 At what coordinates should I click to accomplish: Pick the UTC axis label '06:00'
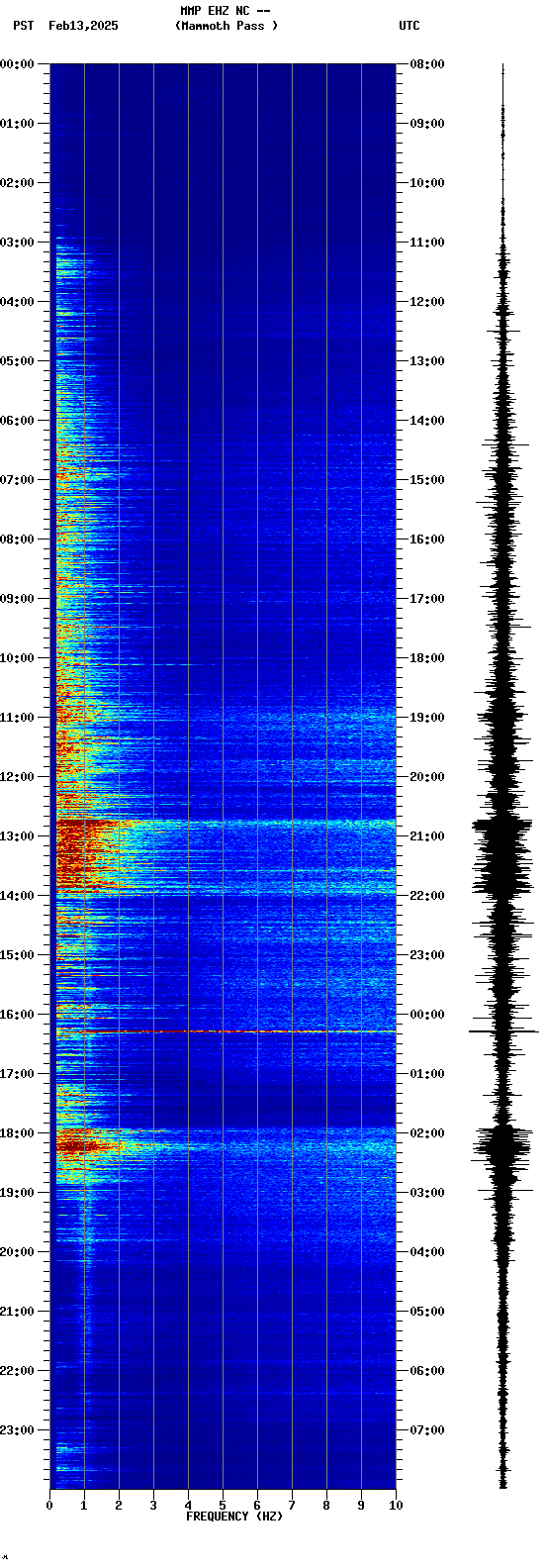[x=427, y=1371]
